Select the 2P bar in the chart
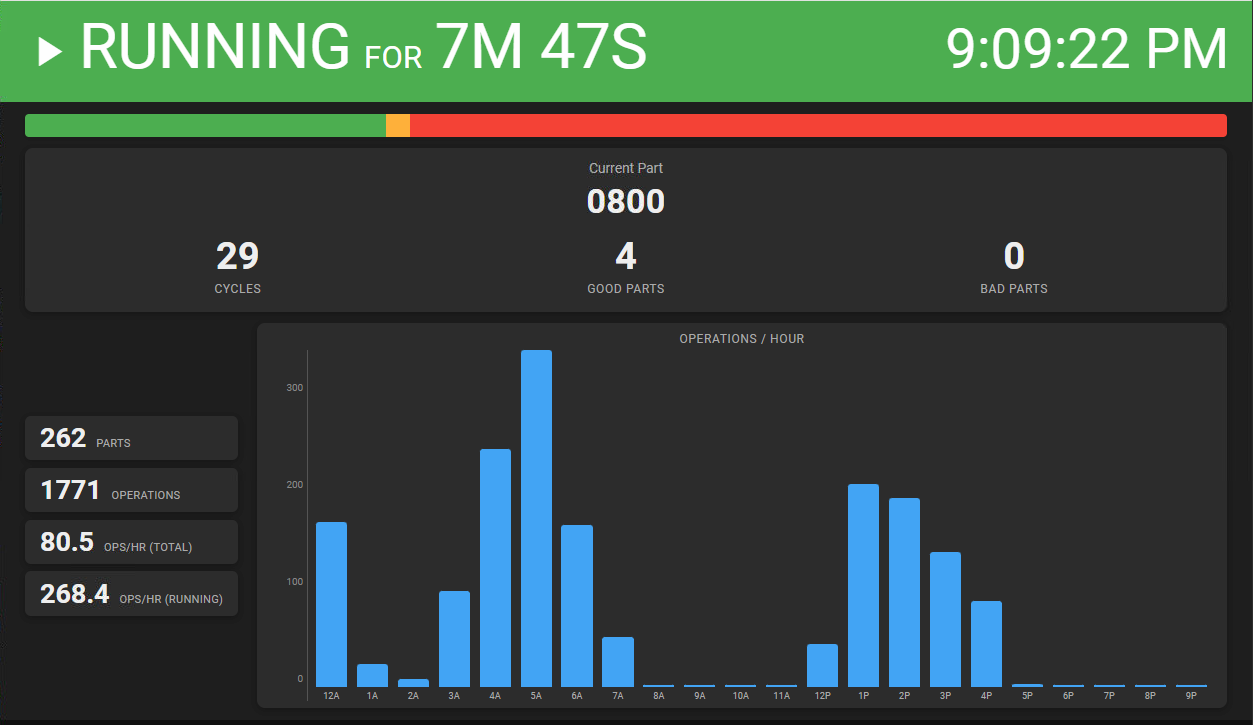The height and width of the screenshot is (725, 1253). coord(904,592)
